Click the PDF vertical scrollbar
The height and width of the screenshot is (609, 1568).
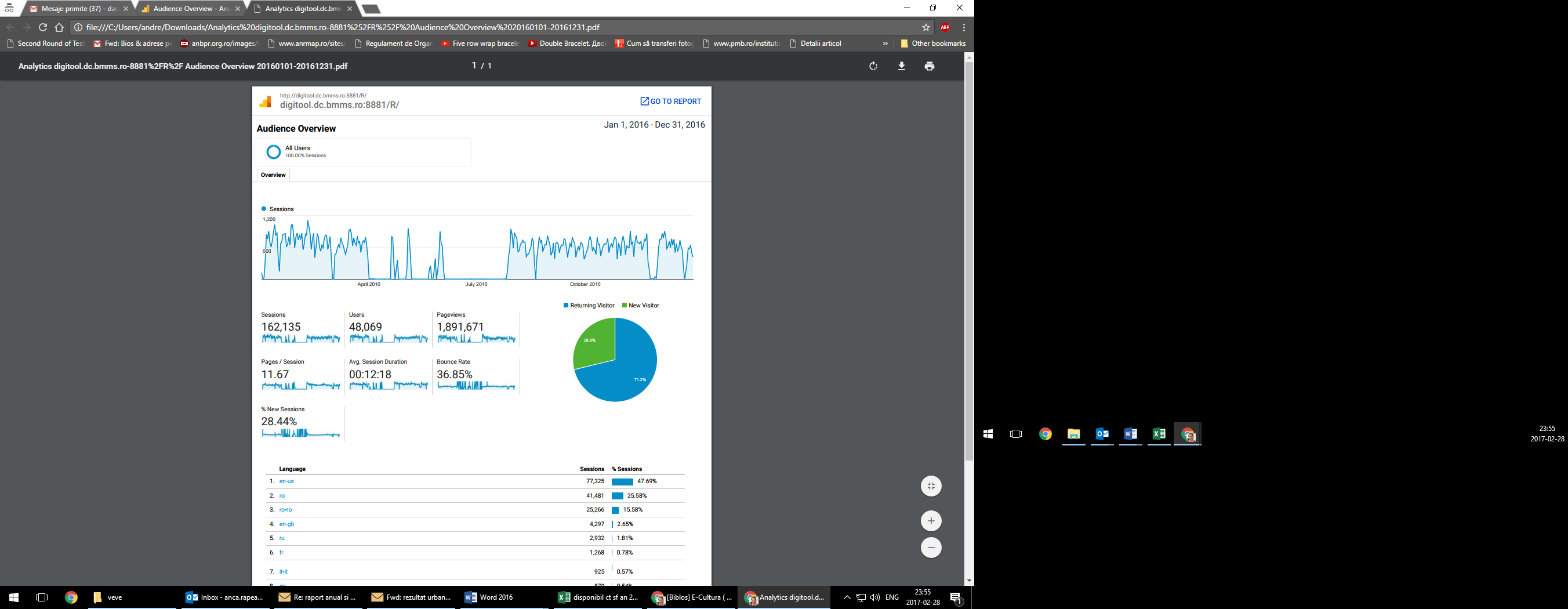click(x=969, y=260)
